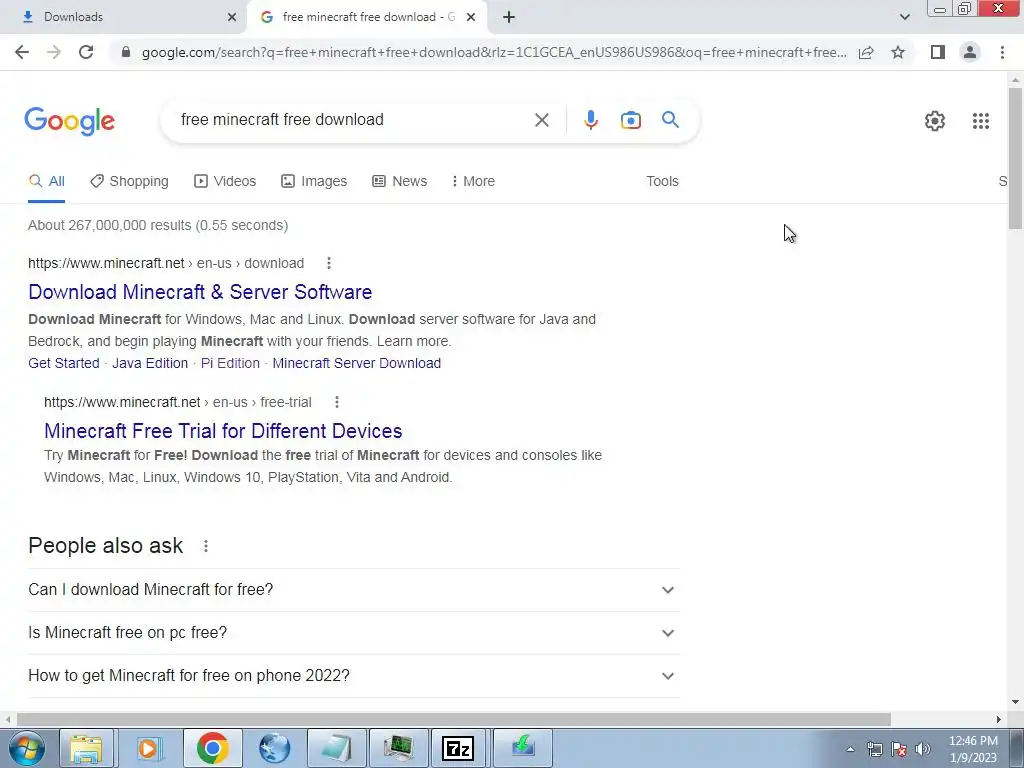Open the Chrome profile avatar
Screen dimensions: 1024x768
[970, 52]
